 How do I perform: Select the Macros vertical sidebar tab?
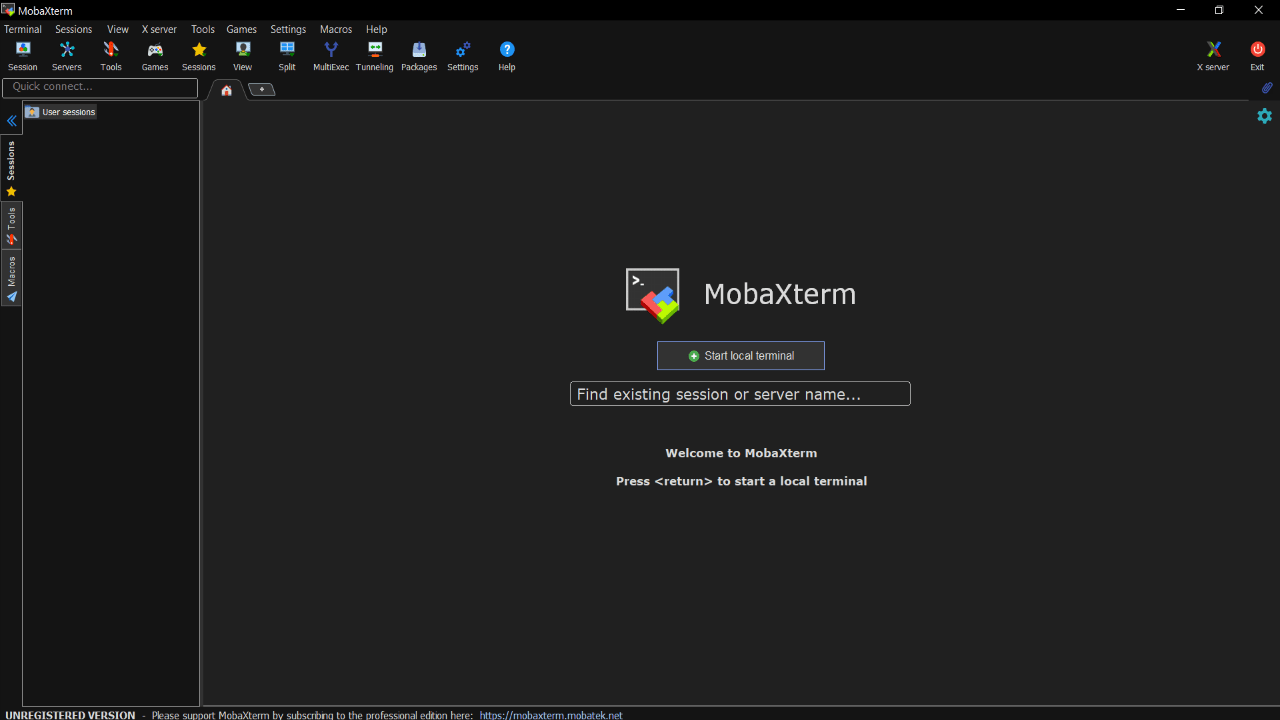[11, 279]
